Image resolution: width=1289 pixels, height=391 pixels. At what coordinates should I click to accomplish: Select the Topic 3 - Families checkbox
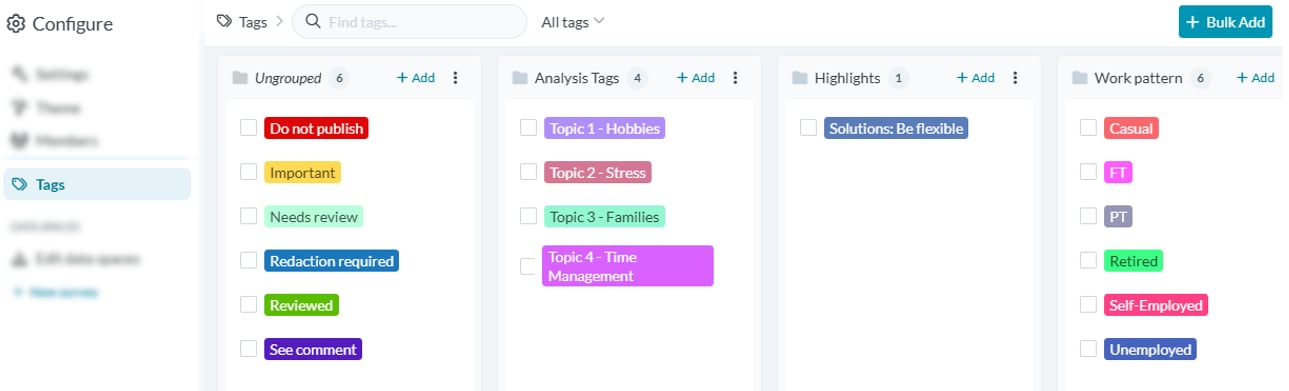[528, 216]
